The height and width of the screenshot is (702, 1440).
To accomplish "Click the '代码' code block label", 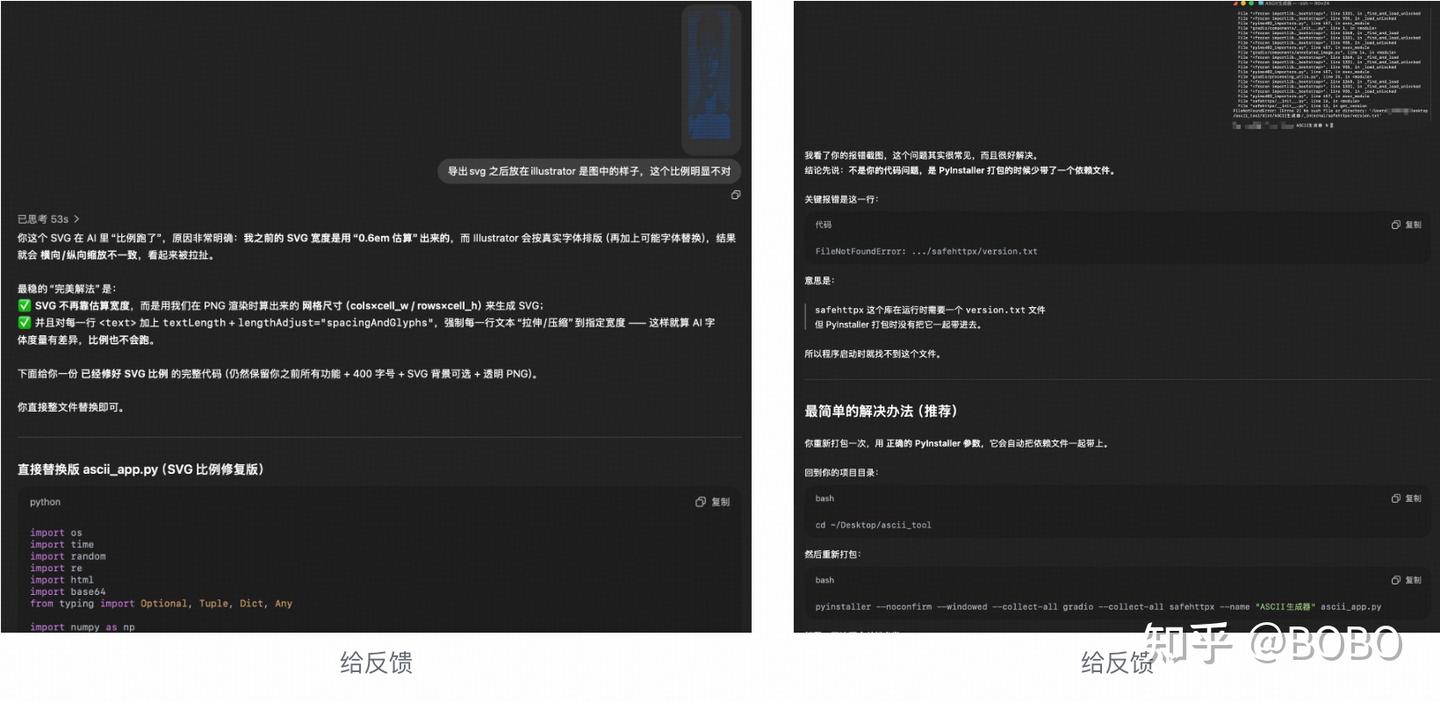I will coord(823,225).
